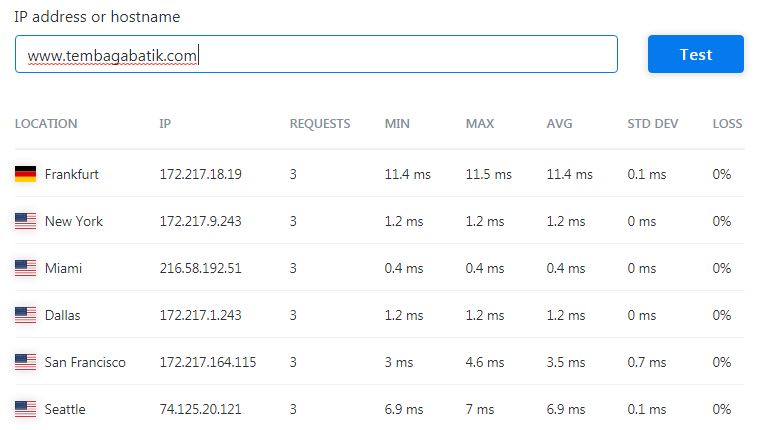Viewport: 767px width, 430px height.
Task: Select the LOSS column header
Action: 727,124
